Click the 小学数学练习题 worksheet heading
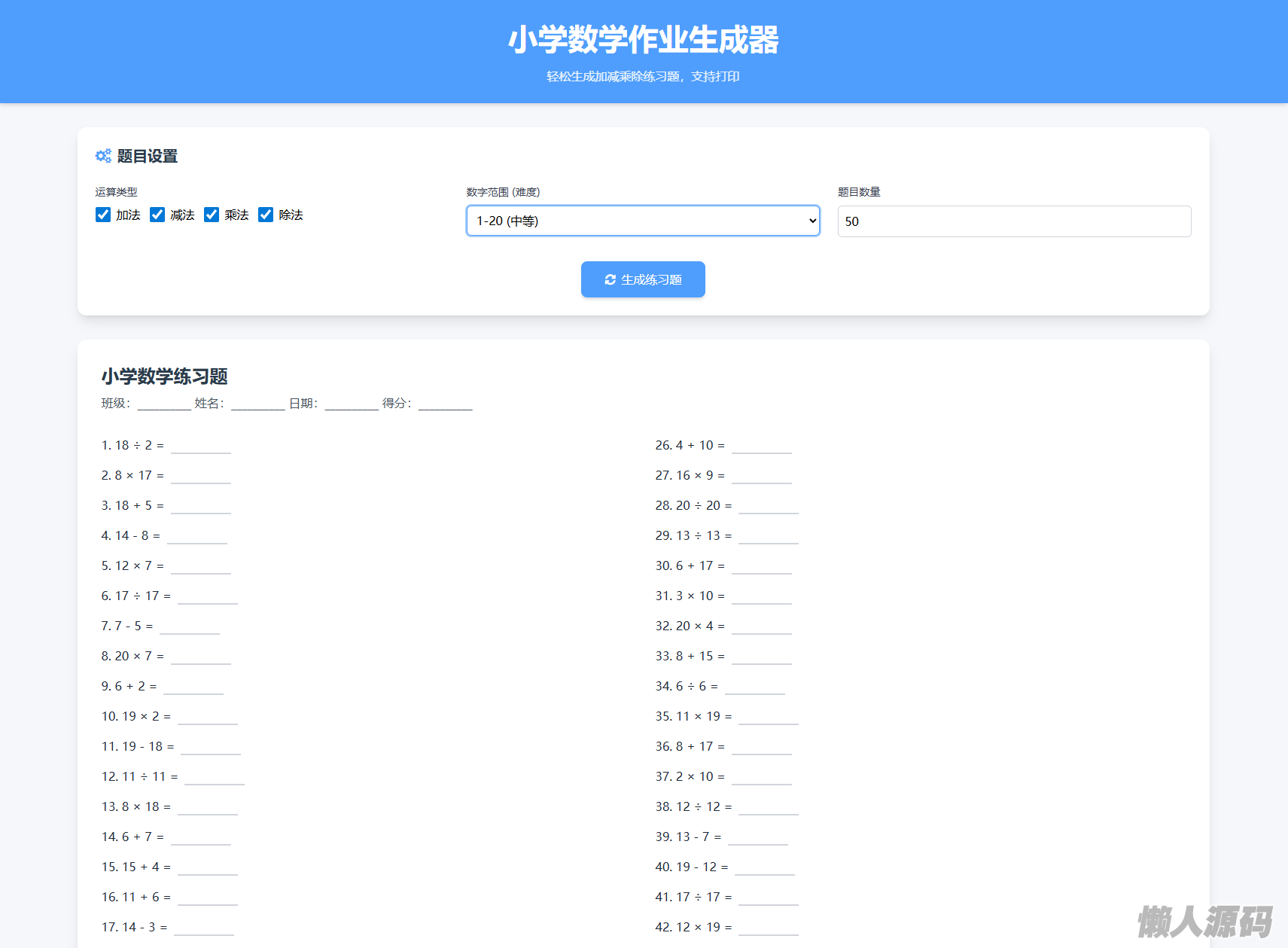This screenshot has width=1288, height=948. [164, 376]
